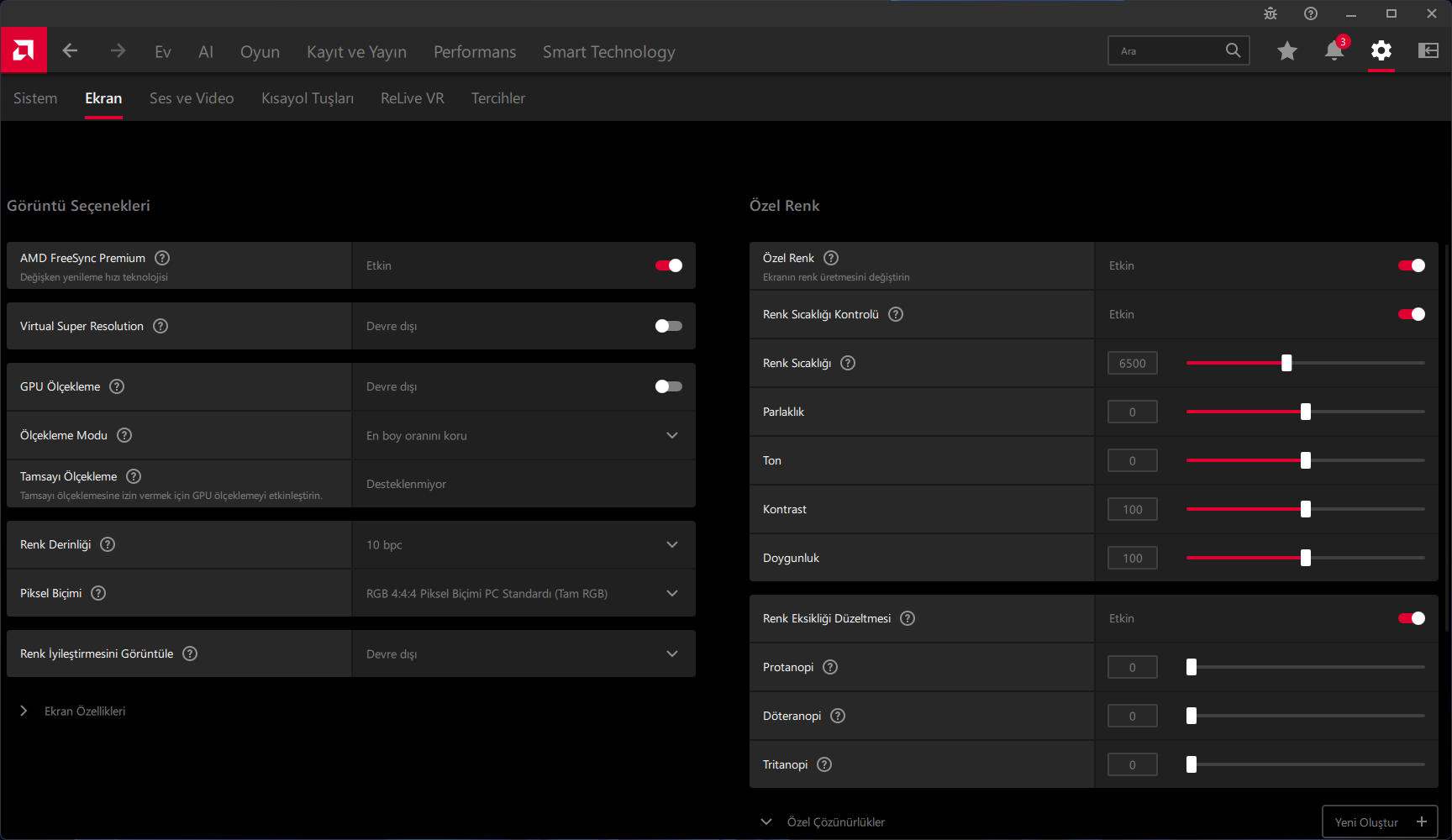Viewport: 1452px width, 840px height.
Task: Click Doygunluk slider handle
Action: (1306, 558)
